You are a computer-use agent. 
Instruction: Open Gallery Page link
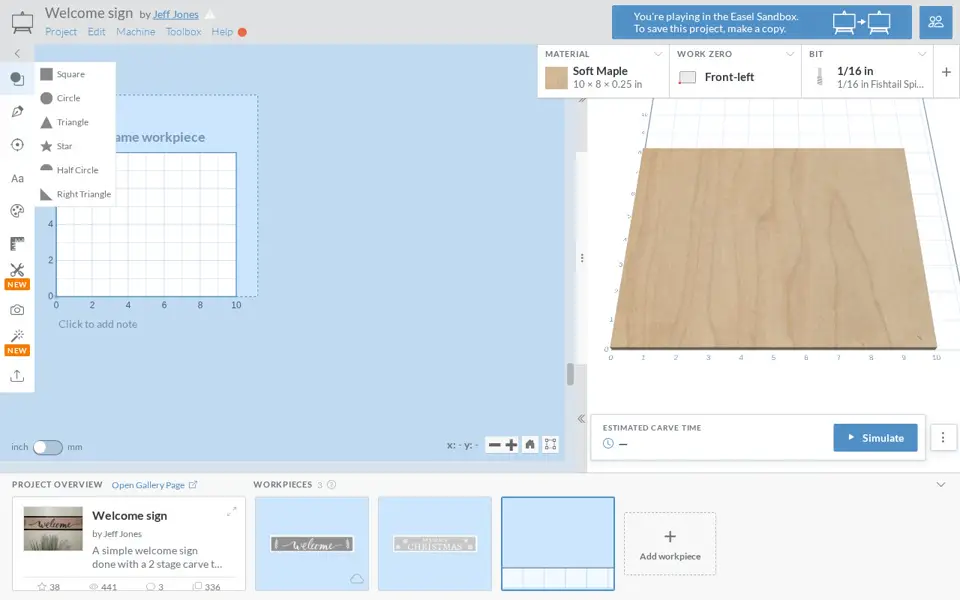(x=154, y=485)
